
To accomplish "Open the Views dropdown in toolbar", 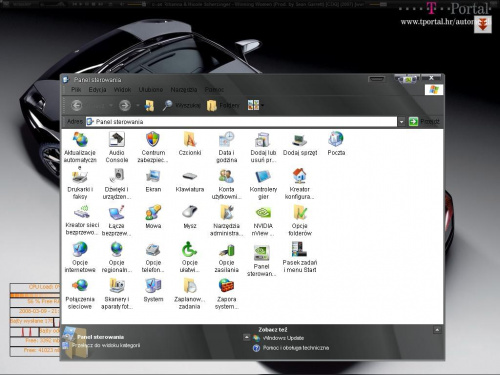I will coord(256,105).
